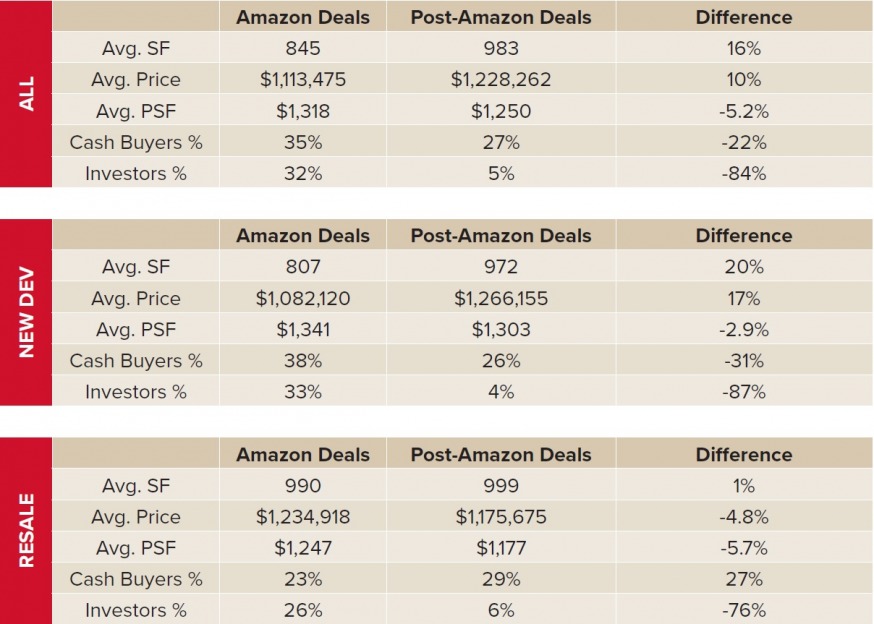Click the $1,266,155 post-Amazon price cell
Screen dimensions: 874x624
click(x=500, y=298)
